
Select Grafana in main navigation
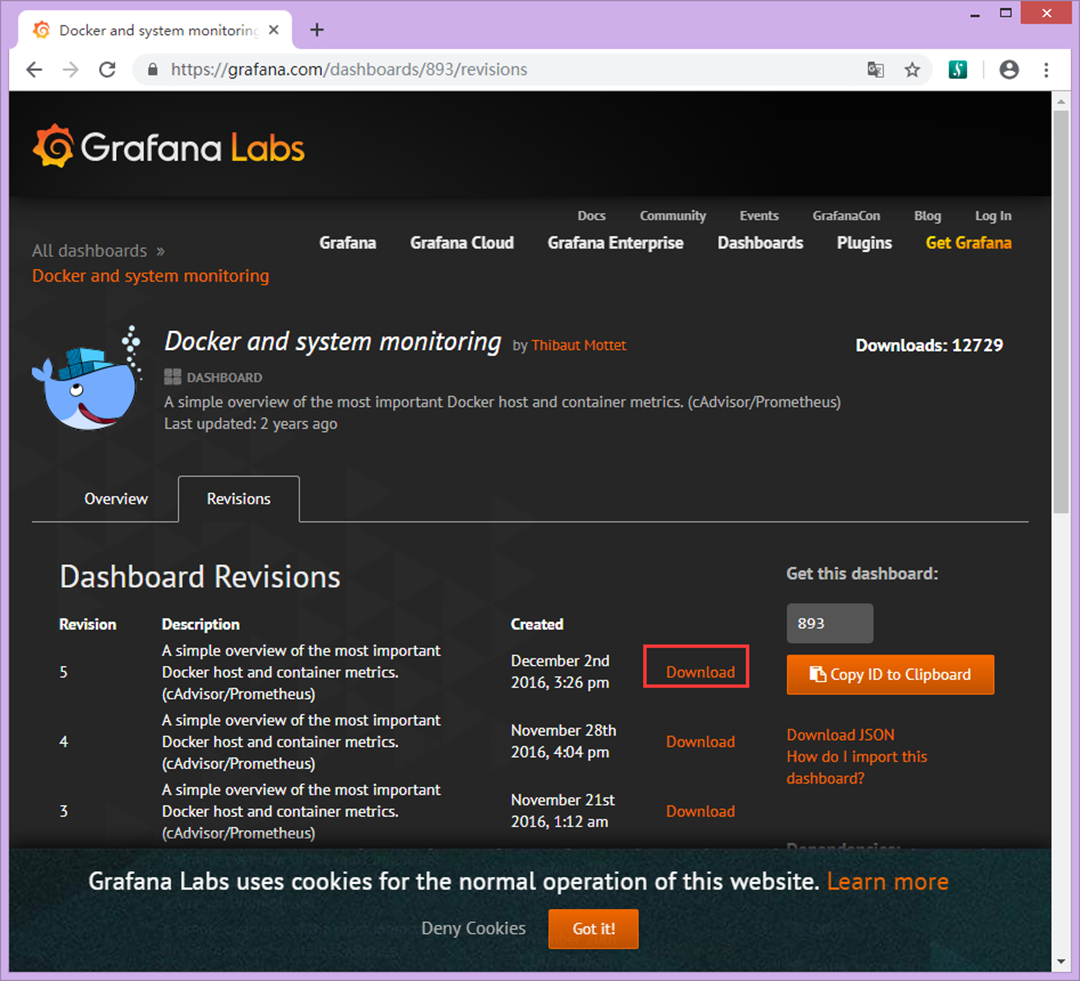(x=347, y=242)
